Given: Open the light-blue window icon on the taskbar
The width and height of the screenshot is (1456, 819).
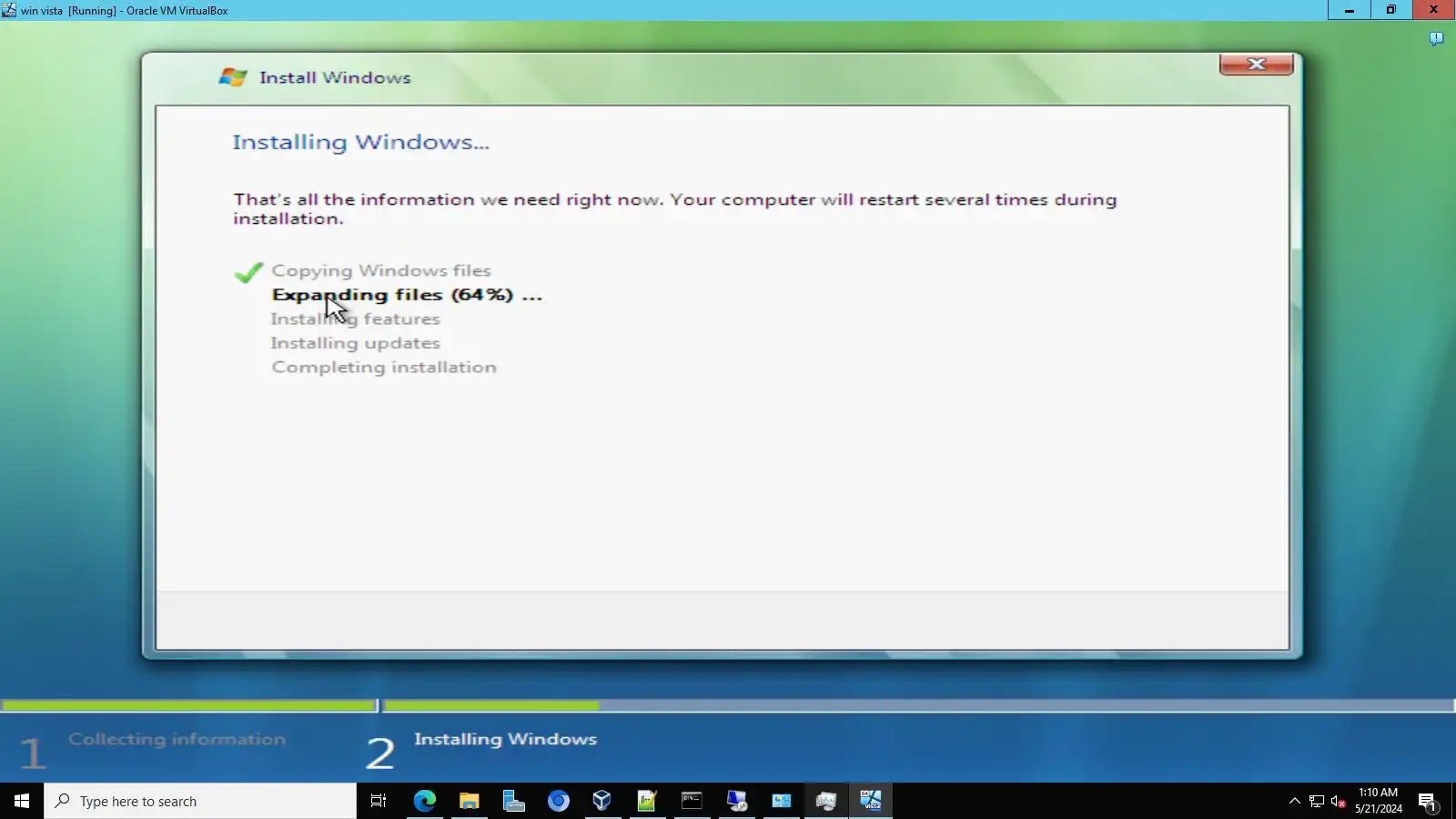Looking at the screenshot, I should tap(782, 801).
